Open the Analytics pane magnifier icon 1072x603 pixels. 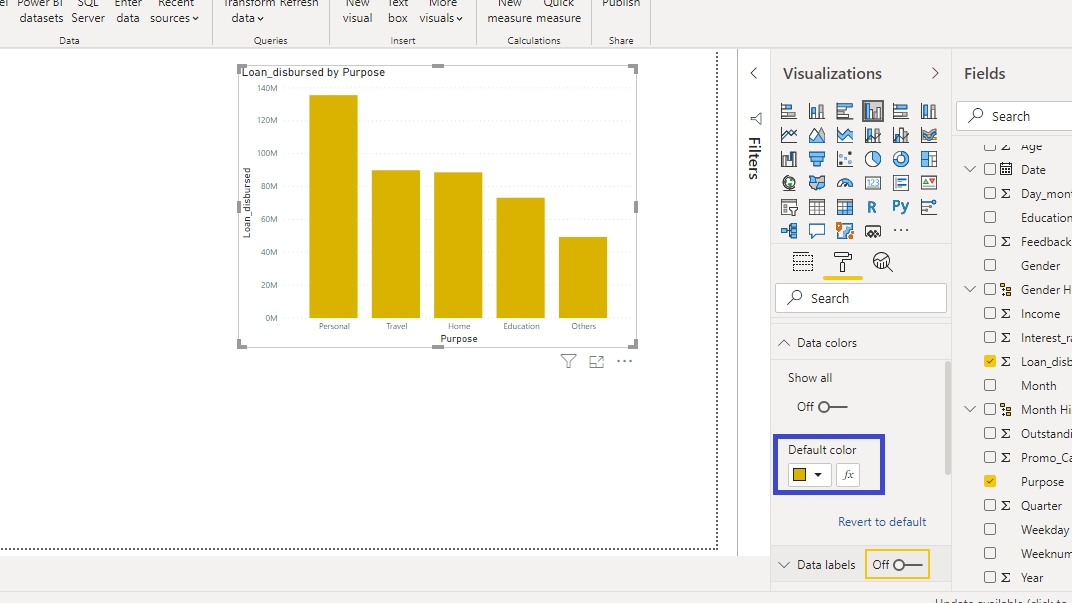coord(882,262)
